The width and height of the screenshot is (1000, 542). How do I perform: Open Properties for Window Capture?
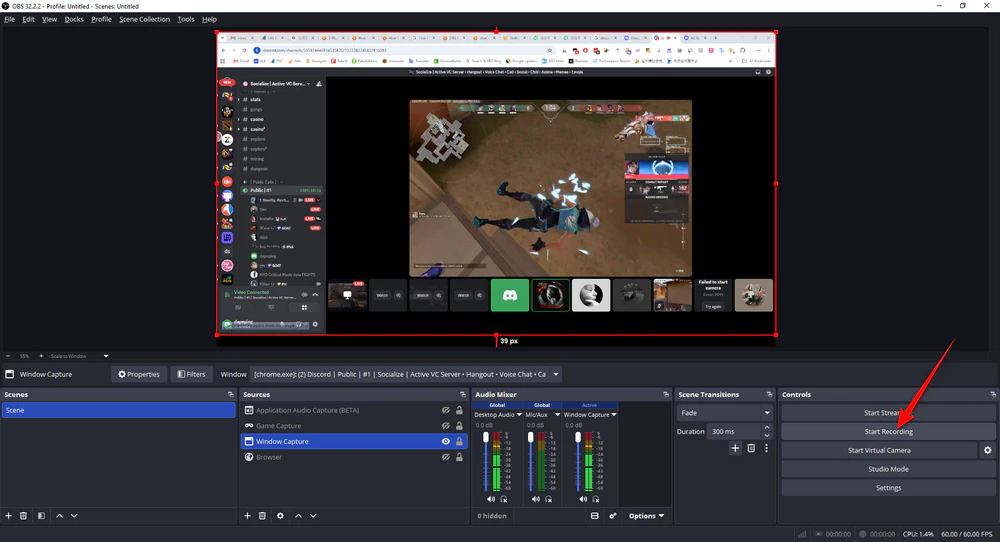139,374
